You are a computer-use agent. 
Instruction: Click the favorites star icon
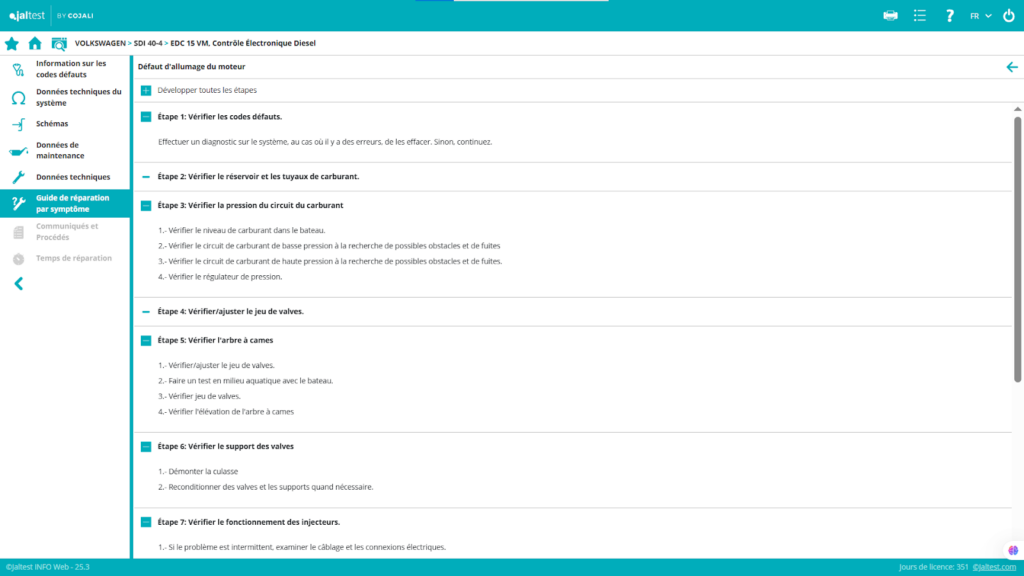click(x=12, y=44)
